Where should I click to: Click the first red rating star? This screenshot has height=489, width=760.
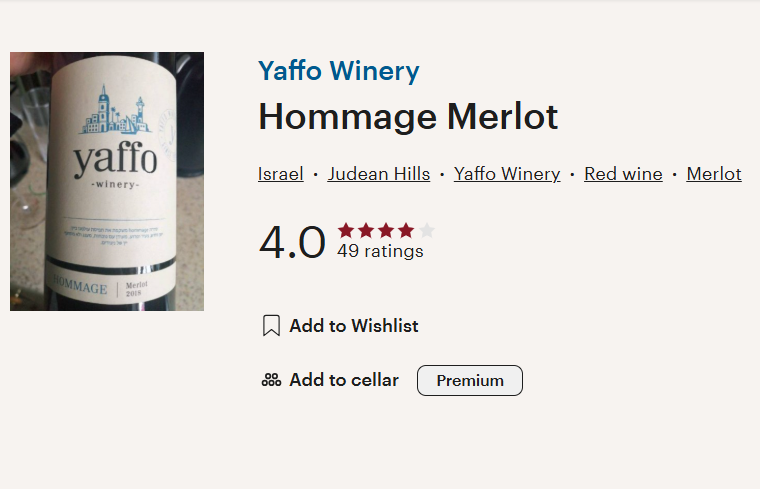pyautogui.click(x=346, y=230)
